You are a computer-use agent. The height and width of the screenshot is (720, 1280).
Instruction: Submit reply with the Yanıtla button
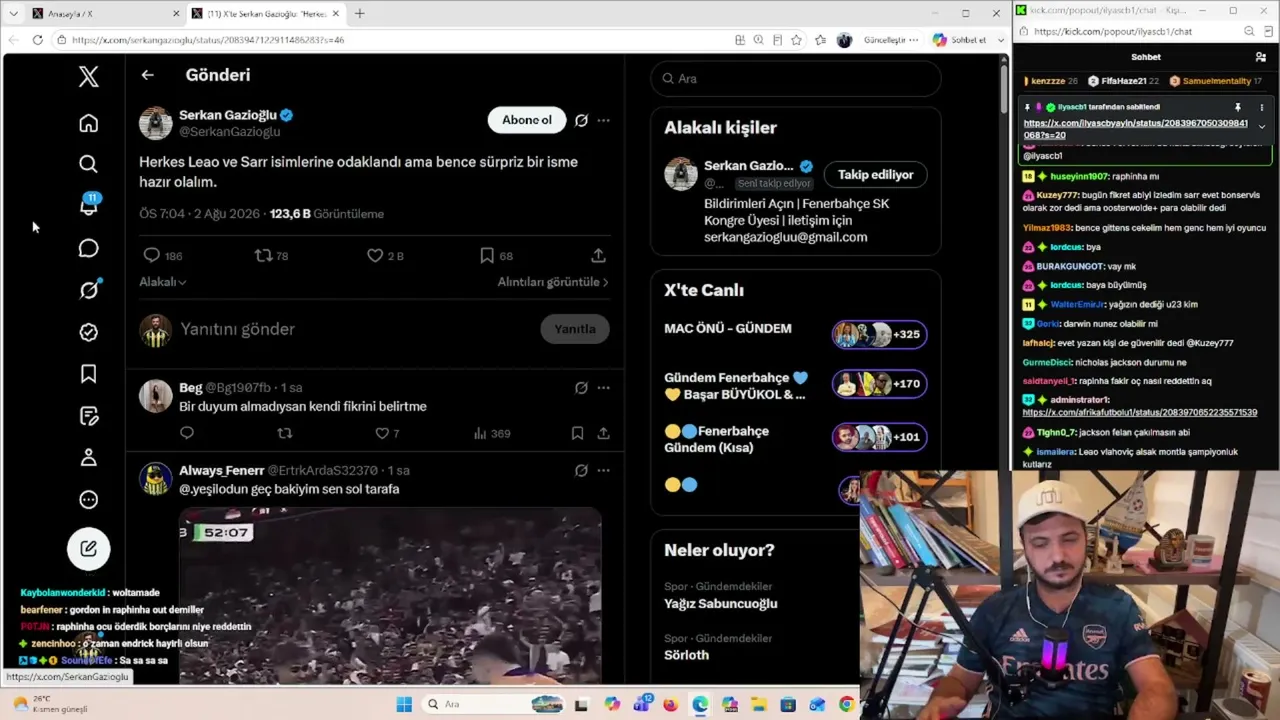pos(575,329)
